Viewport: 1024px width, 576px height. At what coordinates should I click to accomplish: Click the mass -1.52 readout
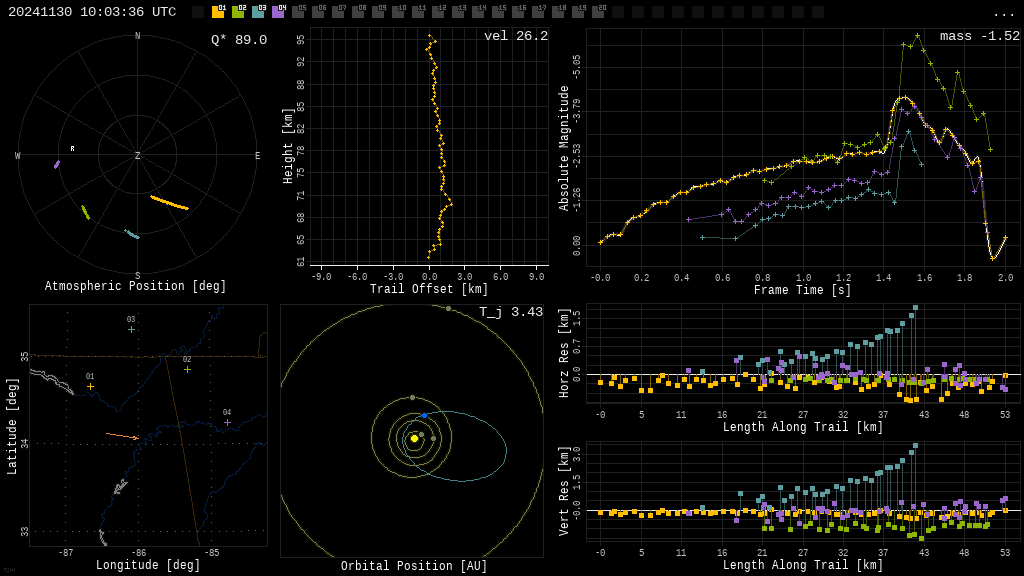click(x=980, y=36)
